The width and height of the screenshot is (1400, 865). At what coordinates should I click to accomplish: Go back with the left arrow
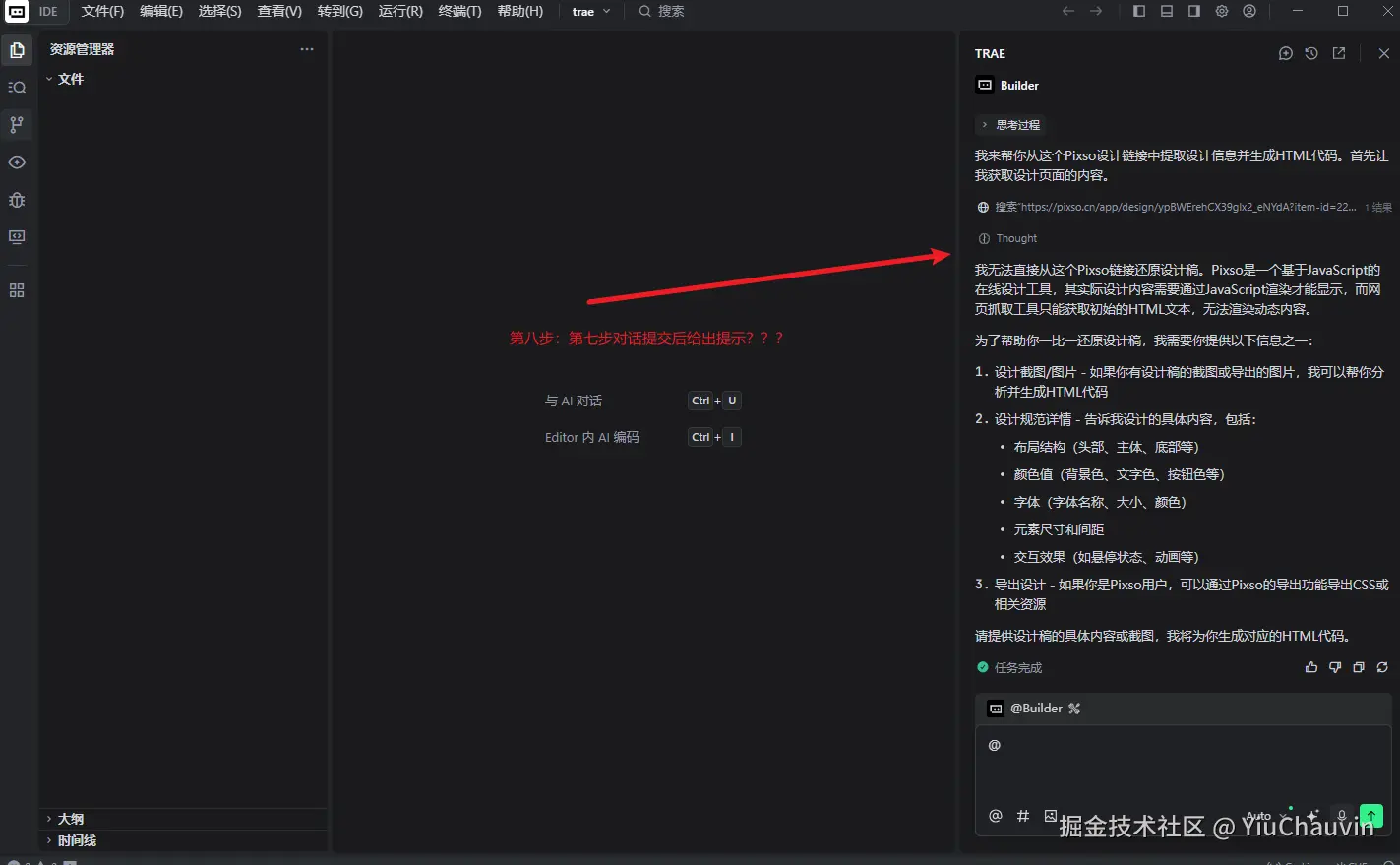coord(1068,11)
